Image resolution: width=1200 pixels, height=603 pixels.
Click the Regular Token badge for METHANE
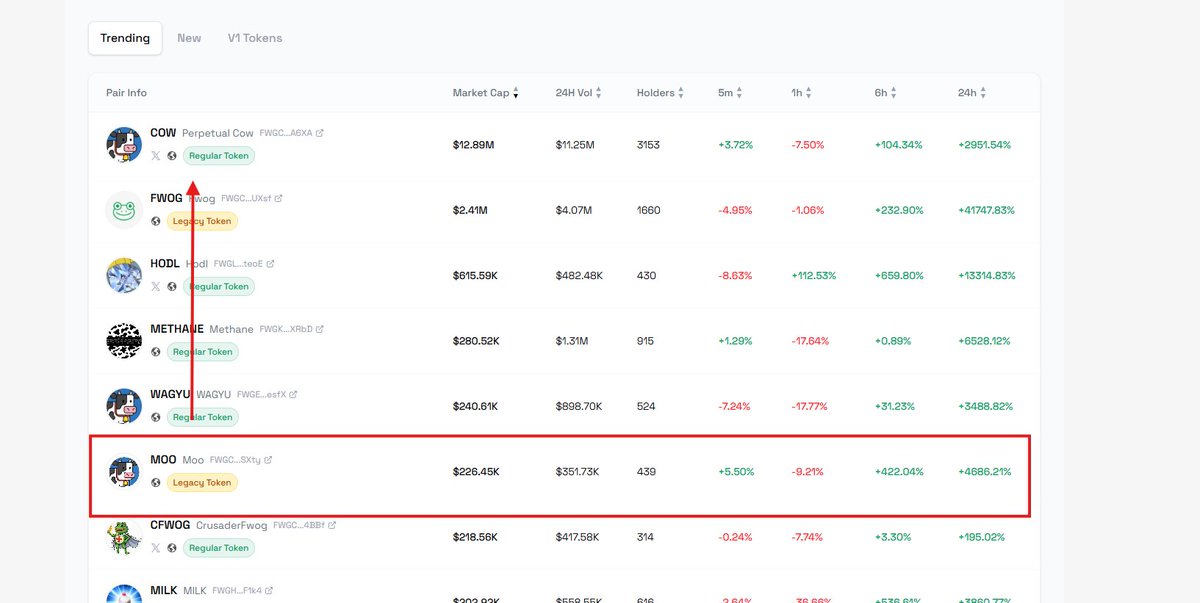tap(202, 352)
